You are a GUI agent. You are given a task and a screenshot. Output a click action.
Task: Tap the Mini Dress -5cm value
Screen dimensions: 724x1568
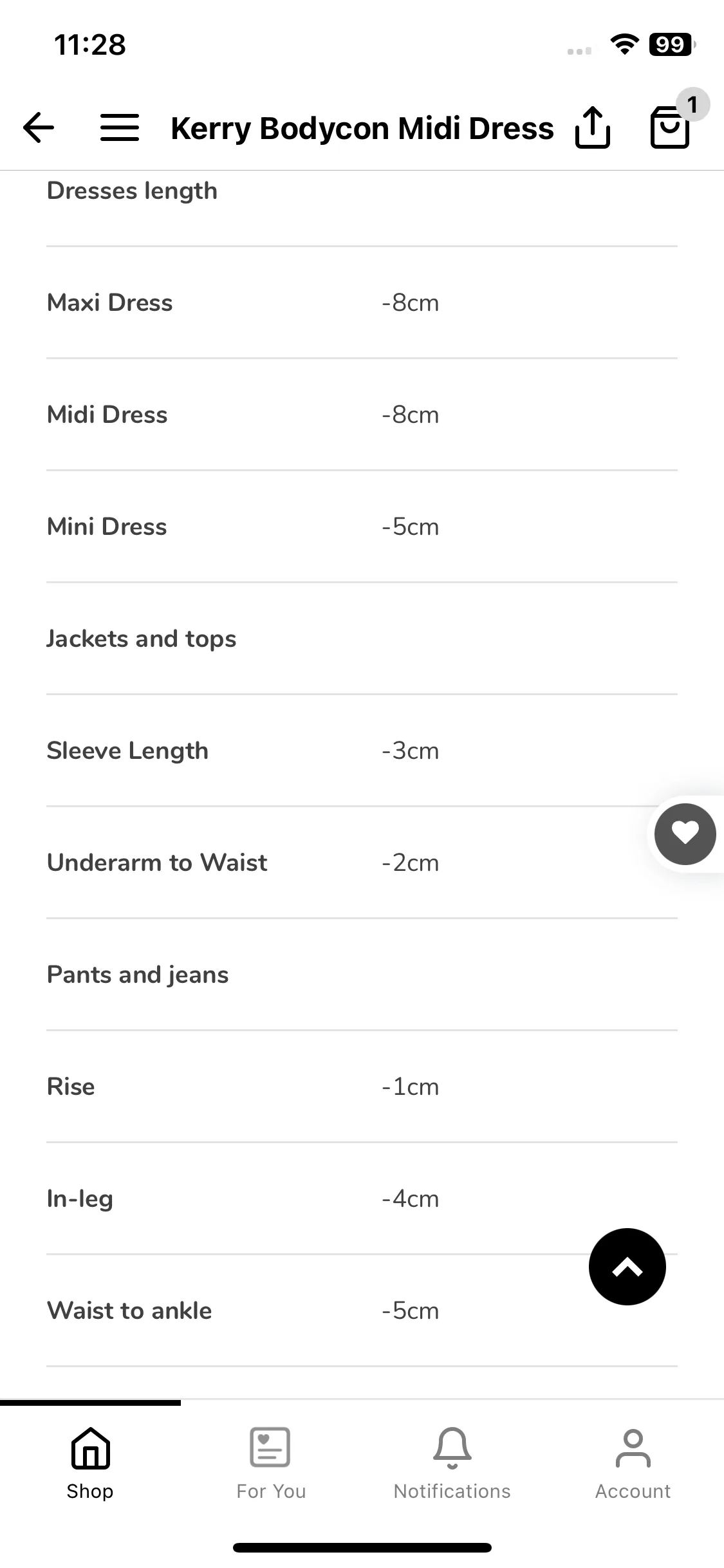411,527
